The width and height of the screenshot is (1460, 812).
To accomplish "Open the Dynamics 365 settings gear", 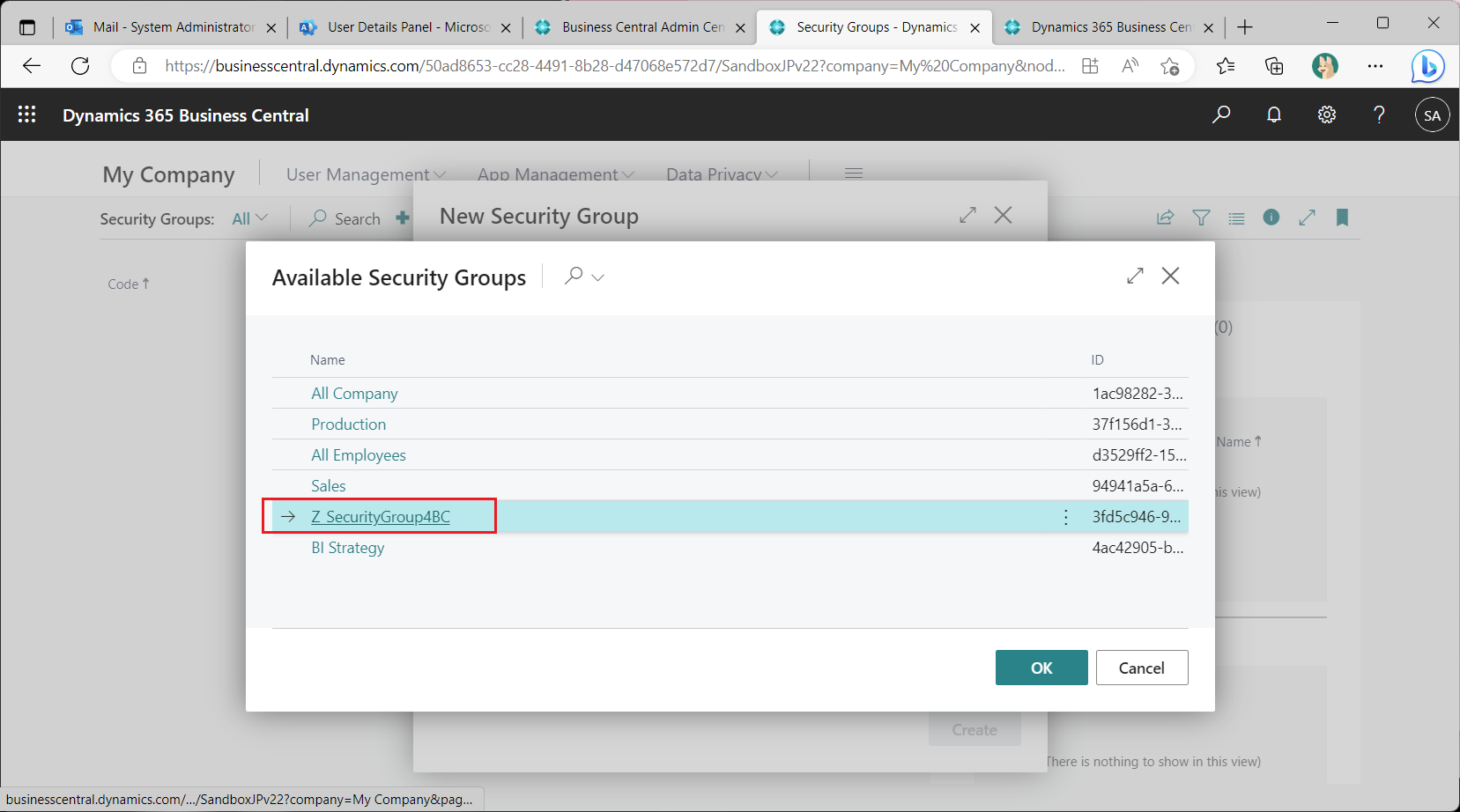I will coord(1327,114).
